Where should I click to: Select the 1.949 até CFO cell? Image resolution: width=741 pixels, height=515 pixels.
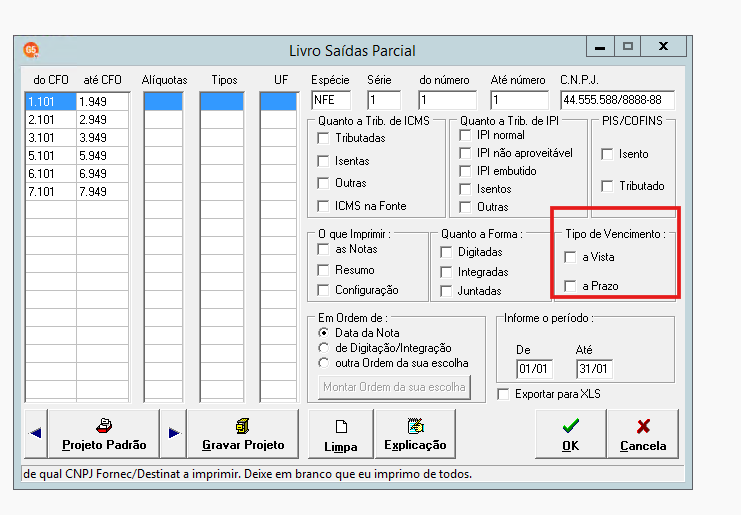[x=103, y=102]
